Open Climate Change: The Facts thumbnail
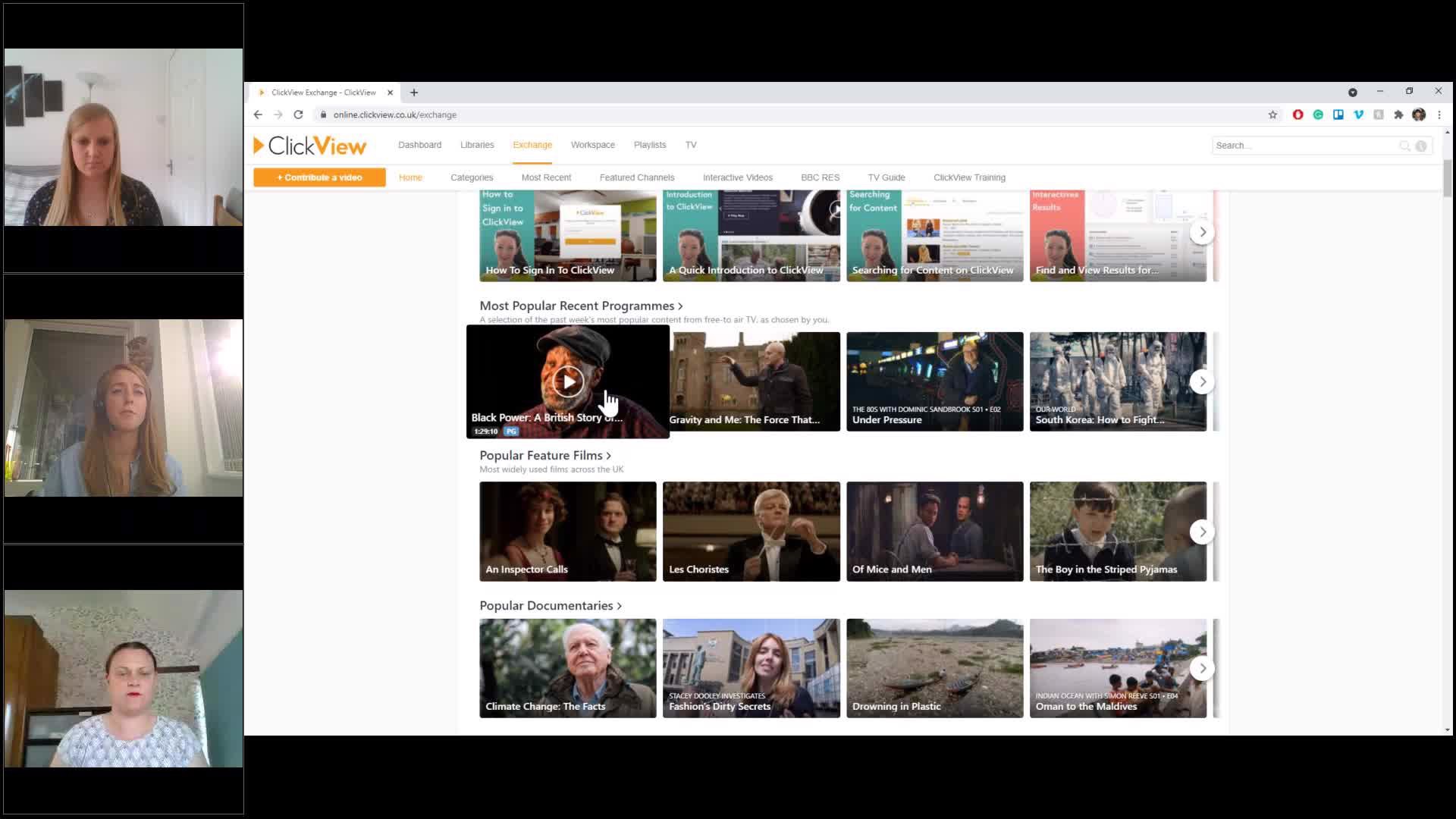 click(x=568, y=668)
